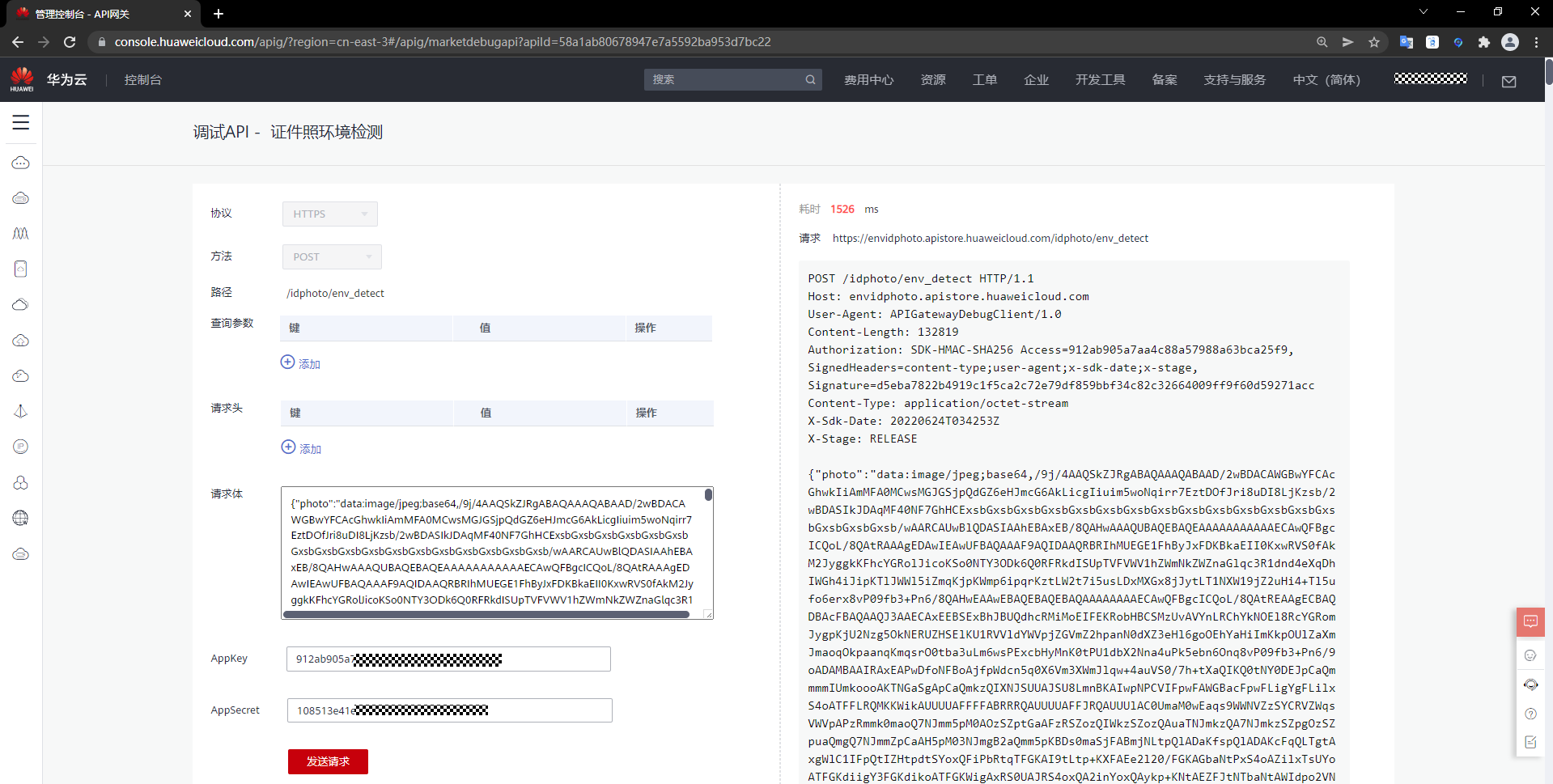Click the plus icon under query parameters
The height and width of the screenshot is (784, 1553).
point(287,362)
